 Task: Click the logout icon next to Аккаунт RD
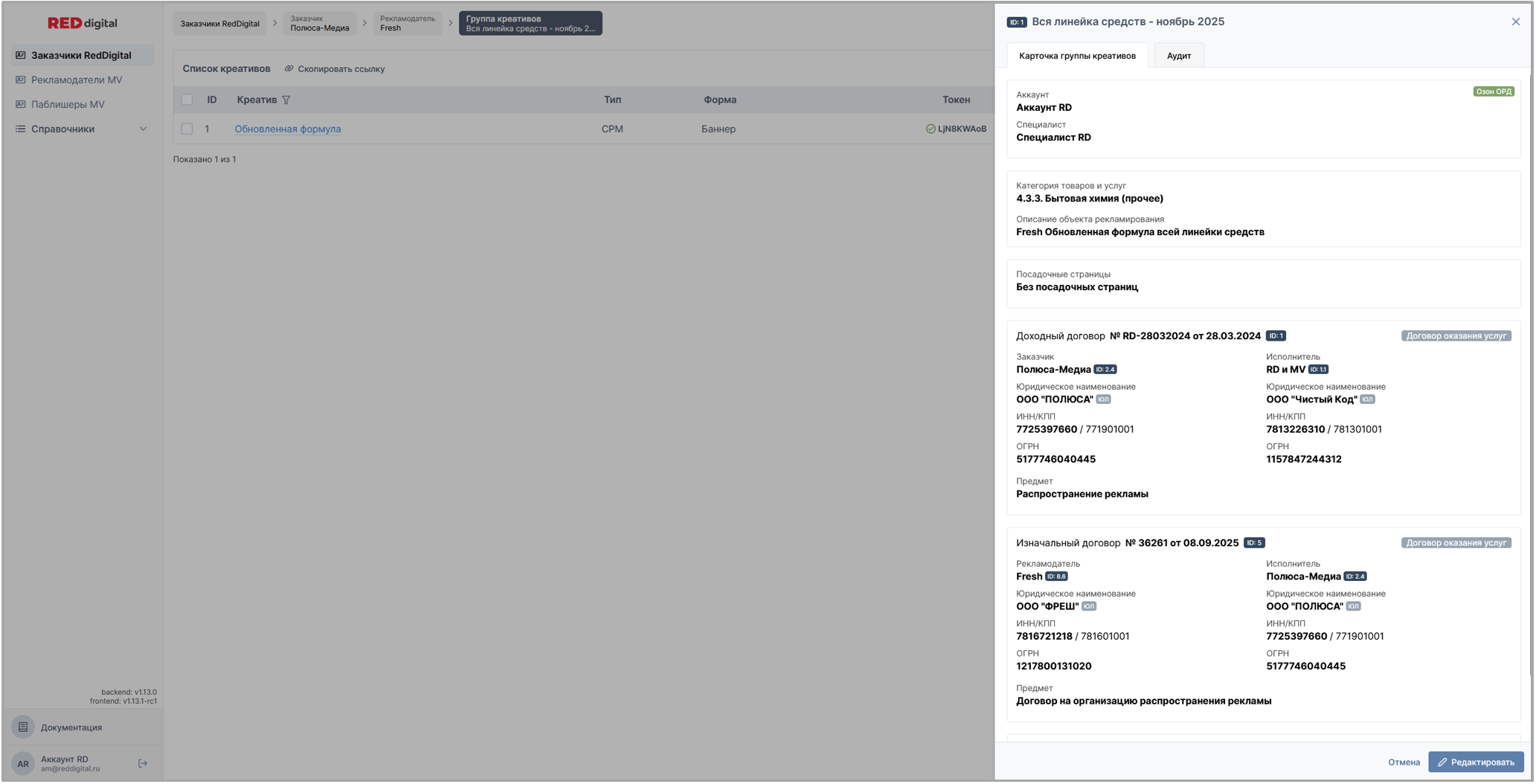pyautogui.click(x=143, y=763)
